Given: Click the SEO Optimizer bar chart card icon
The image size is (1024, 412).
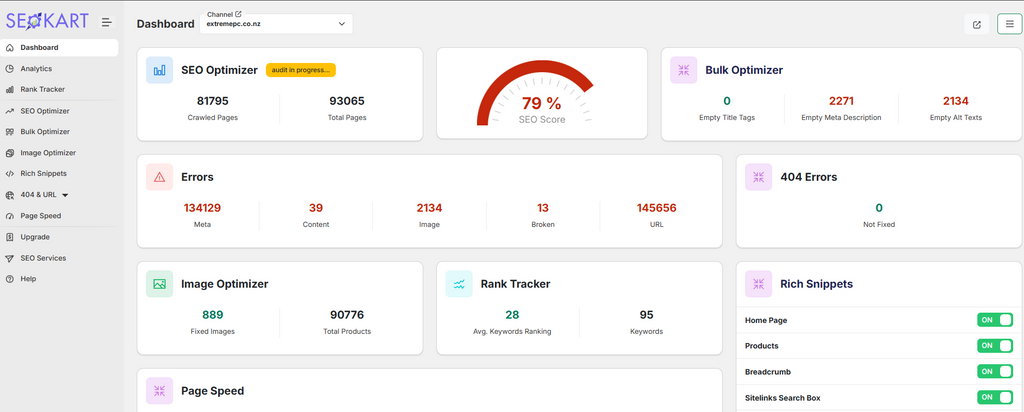Looking at the screenshot, I should coord(159,70).
